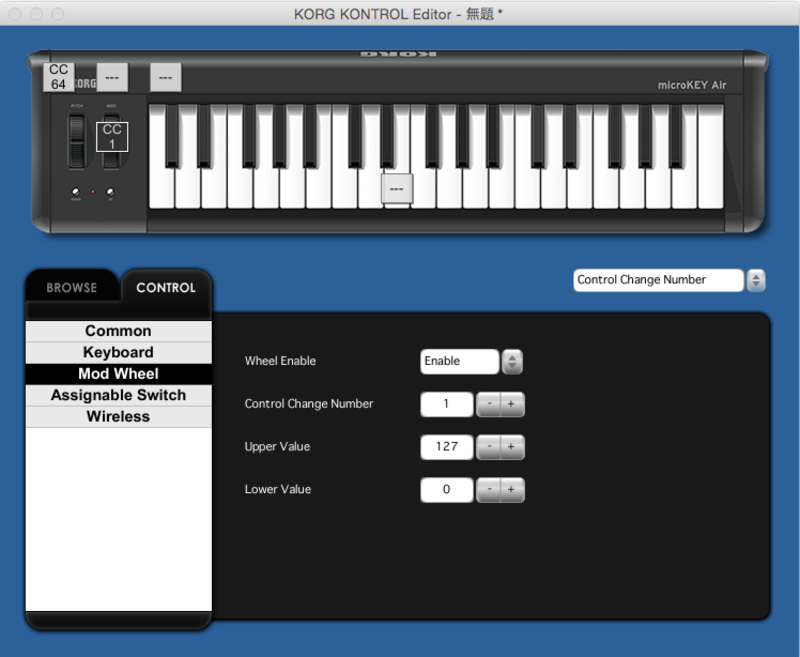Select the '---' label on the piano keys
Image resolution: width=800 pixels, height=657 pixels.
(397, 189)
